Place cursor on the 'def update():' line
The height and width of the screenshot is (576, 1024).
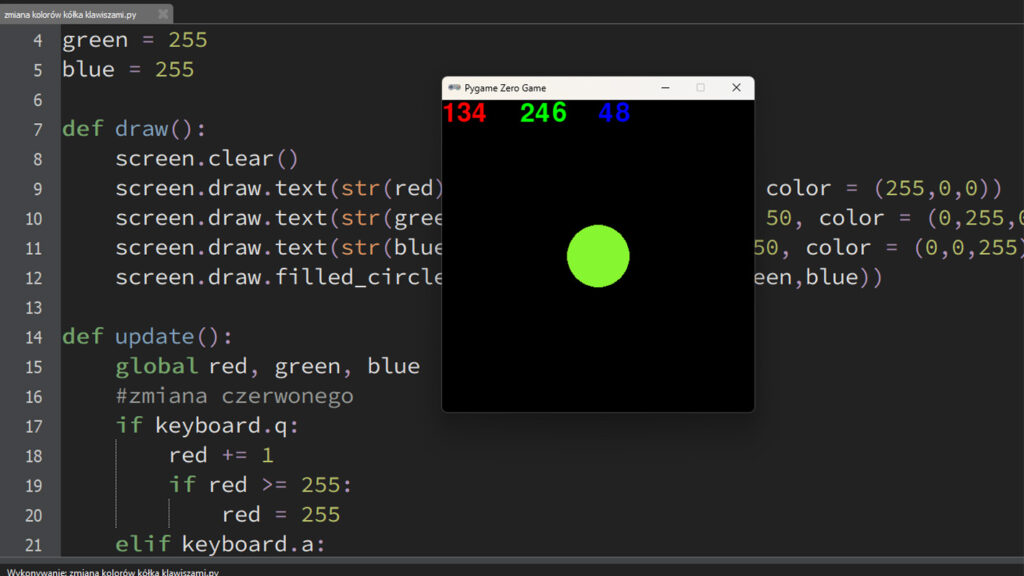148,336
